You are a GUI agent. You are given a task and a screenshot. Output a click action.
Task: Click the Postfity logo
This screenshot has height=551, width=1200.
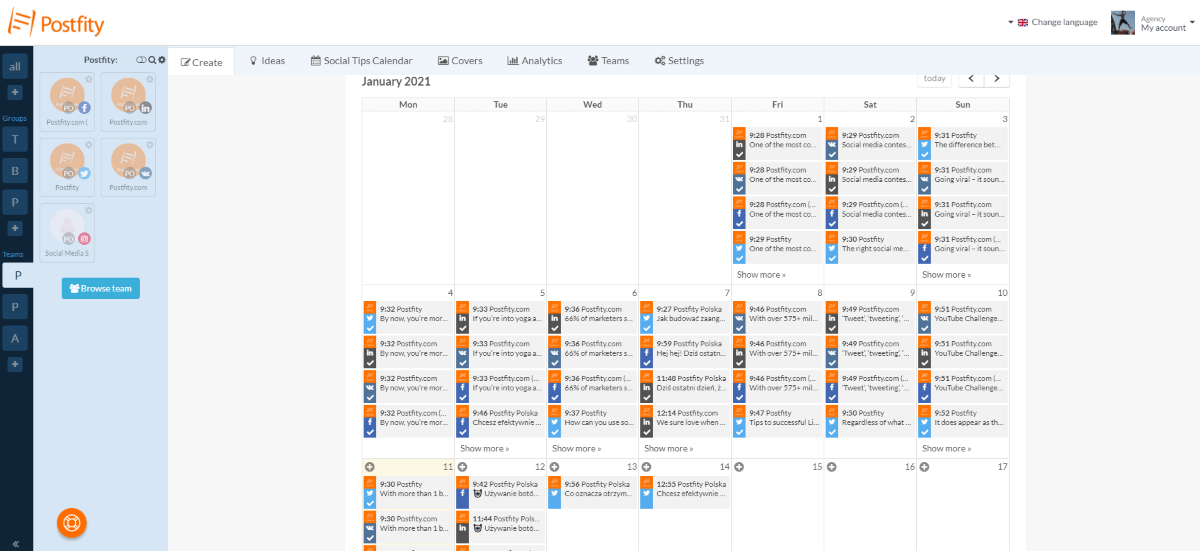[56, 22]
